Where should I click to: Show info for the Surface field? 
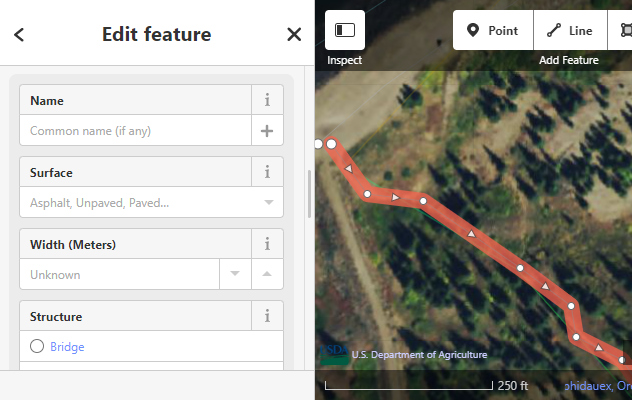pos(267,172)
